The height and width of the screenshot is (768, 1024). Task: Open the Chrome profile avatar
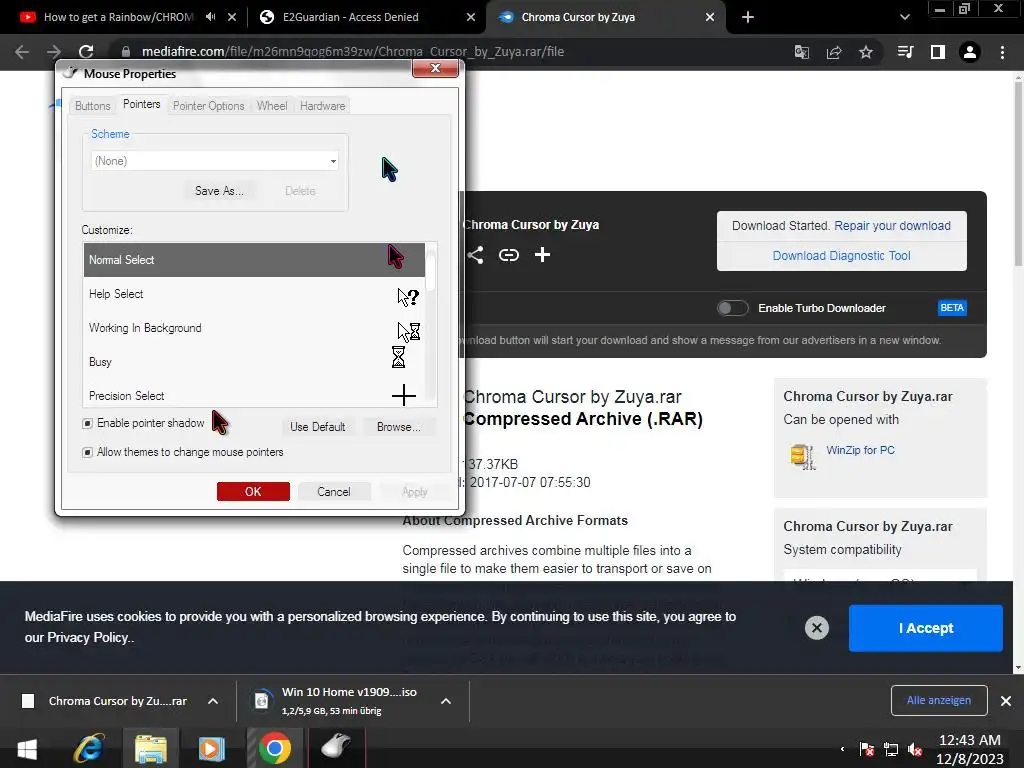coord(970,52)
